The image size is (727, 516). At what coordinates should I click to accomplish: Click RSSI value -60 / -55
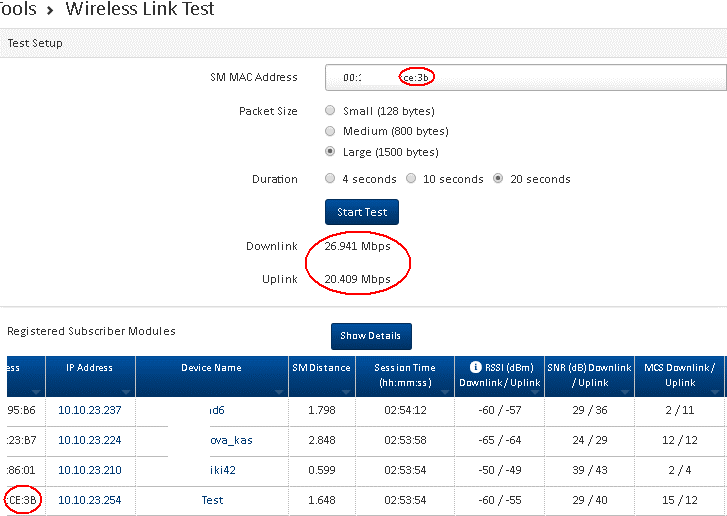[x=500, y=500]
